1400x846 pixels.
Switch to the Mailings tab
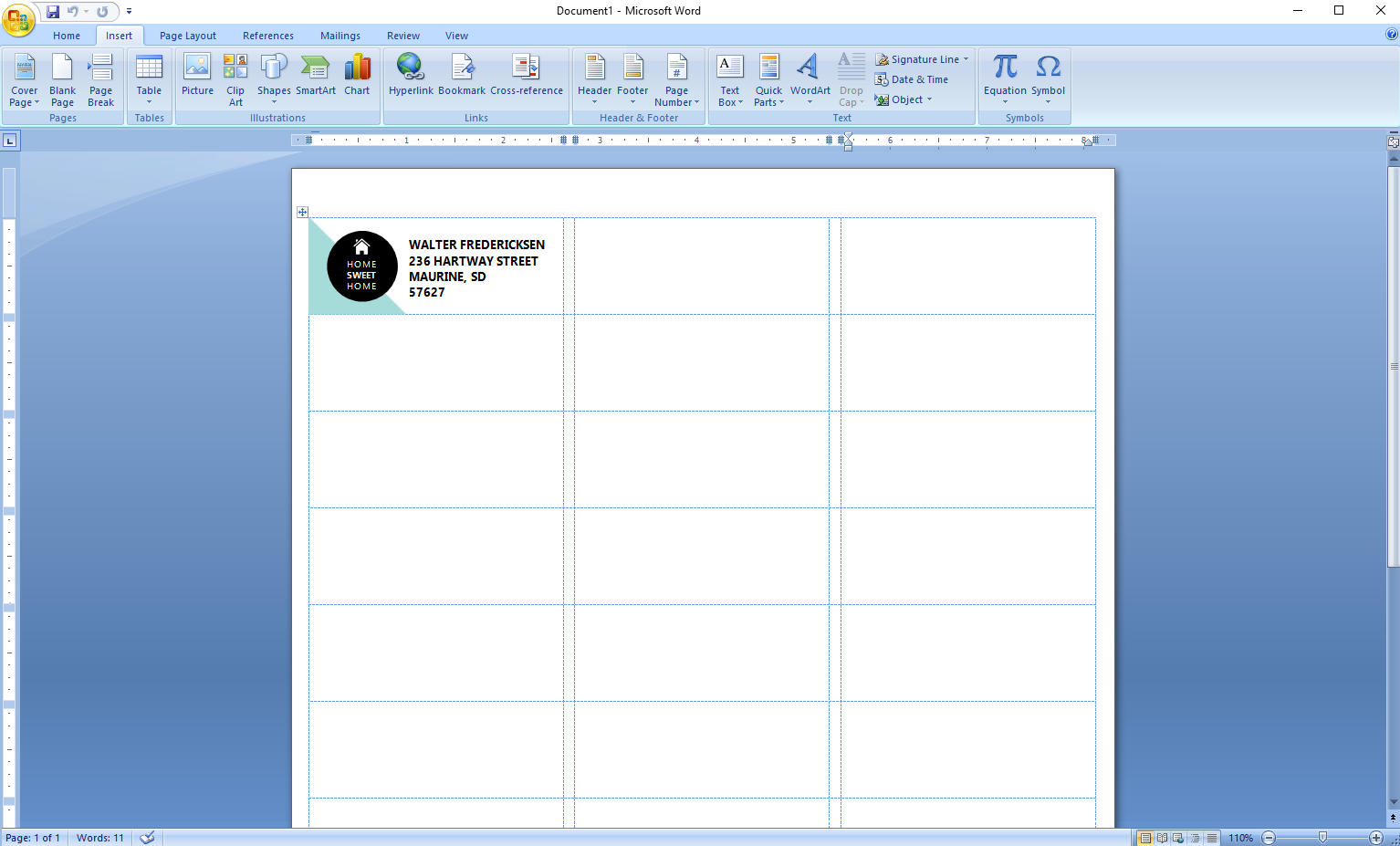(x=340, y=36)
